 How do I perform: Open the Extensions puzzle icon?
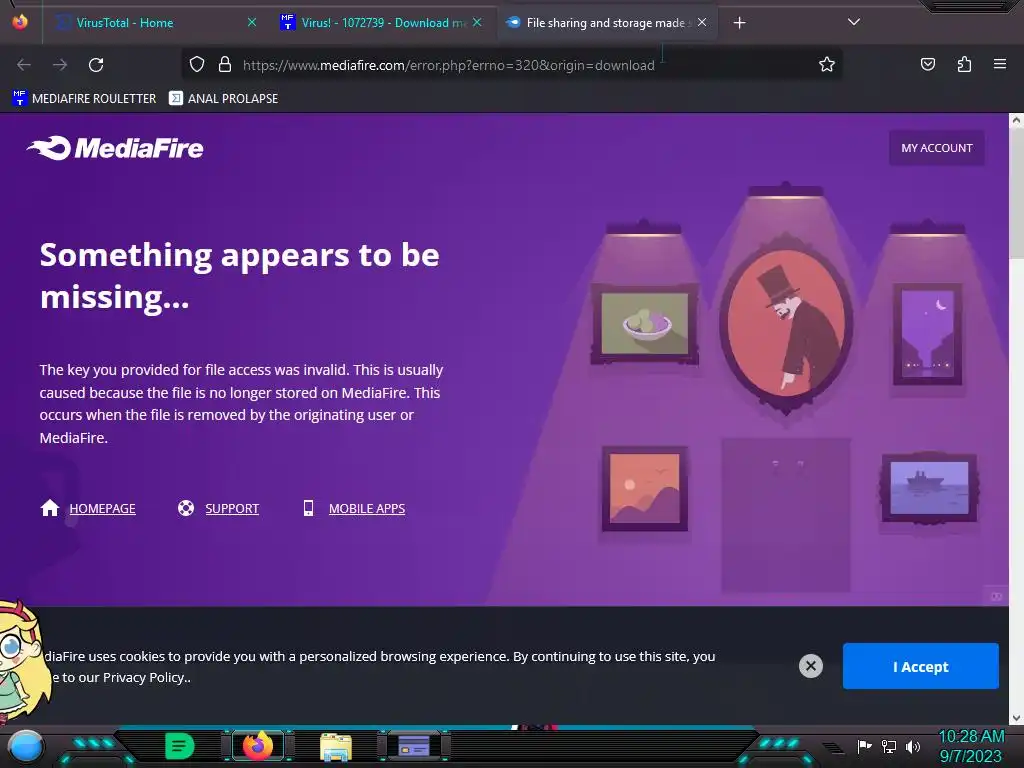coord(964,64)
